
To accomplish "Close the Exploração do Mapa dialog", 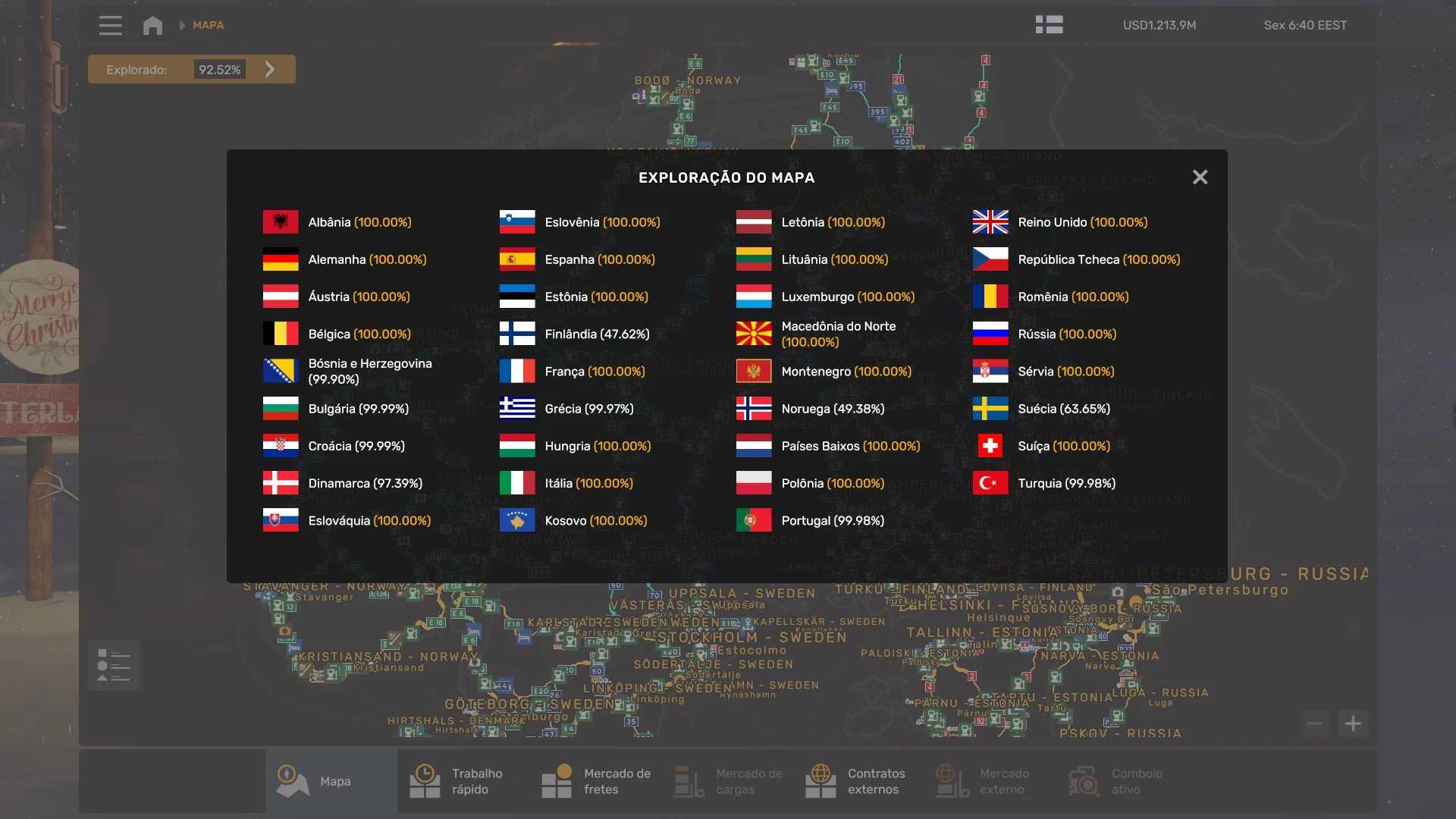I will [x=1200, y=177].
